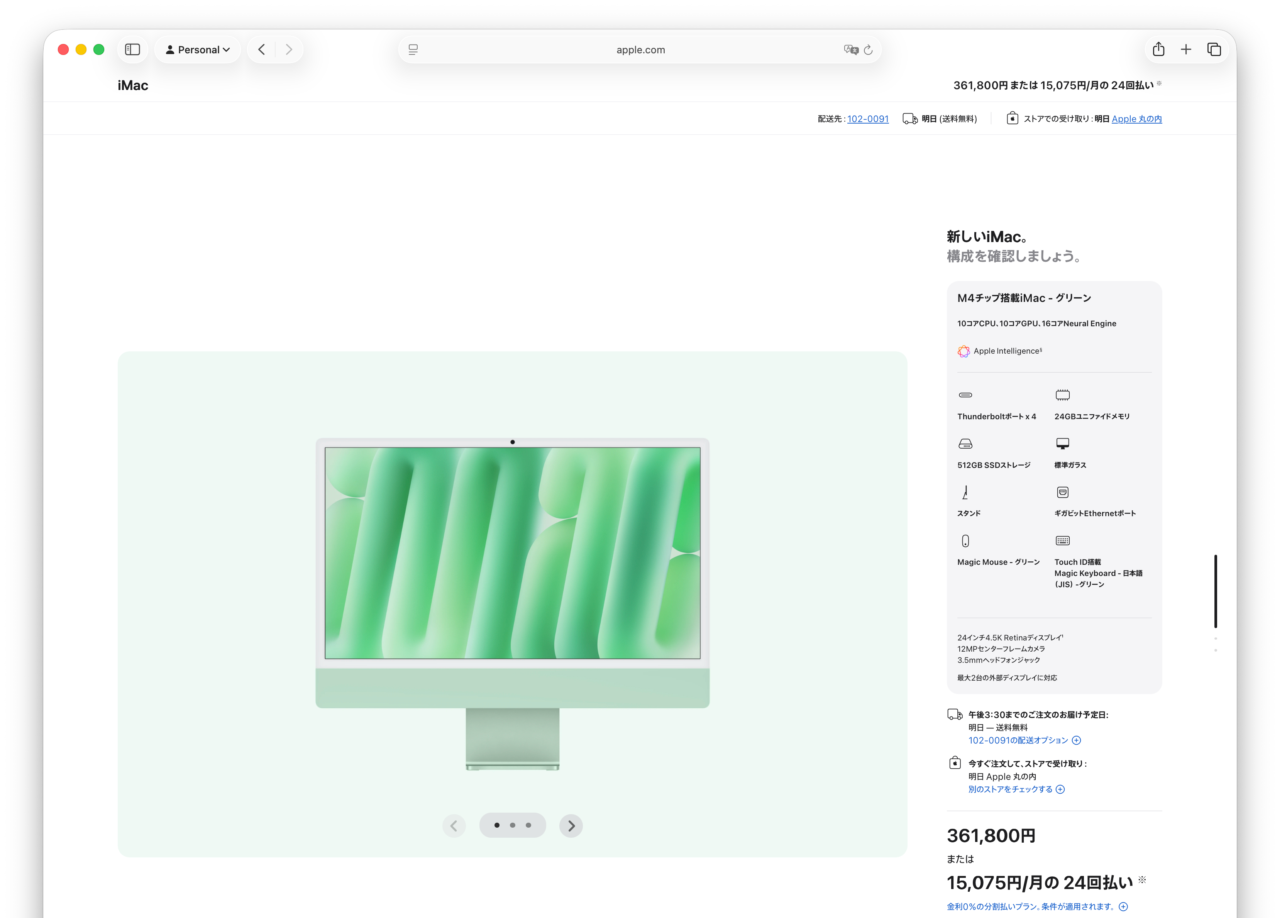Viewport: 1280px width, 918px height.
Task: Open the Share menu
Action: [x=1158, y=49]
